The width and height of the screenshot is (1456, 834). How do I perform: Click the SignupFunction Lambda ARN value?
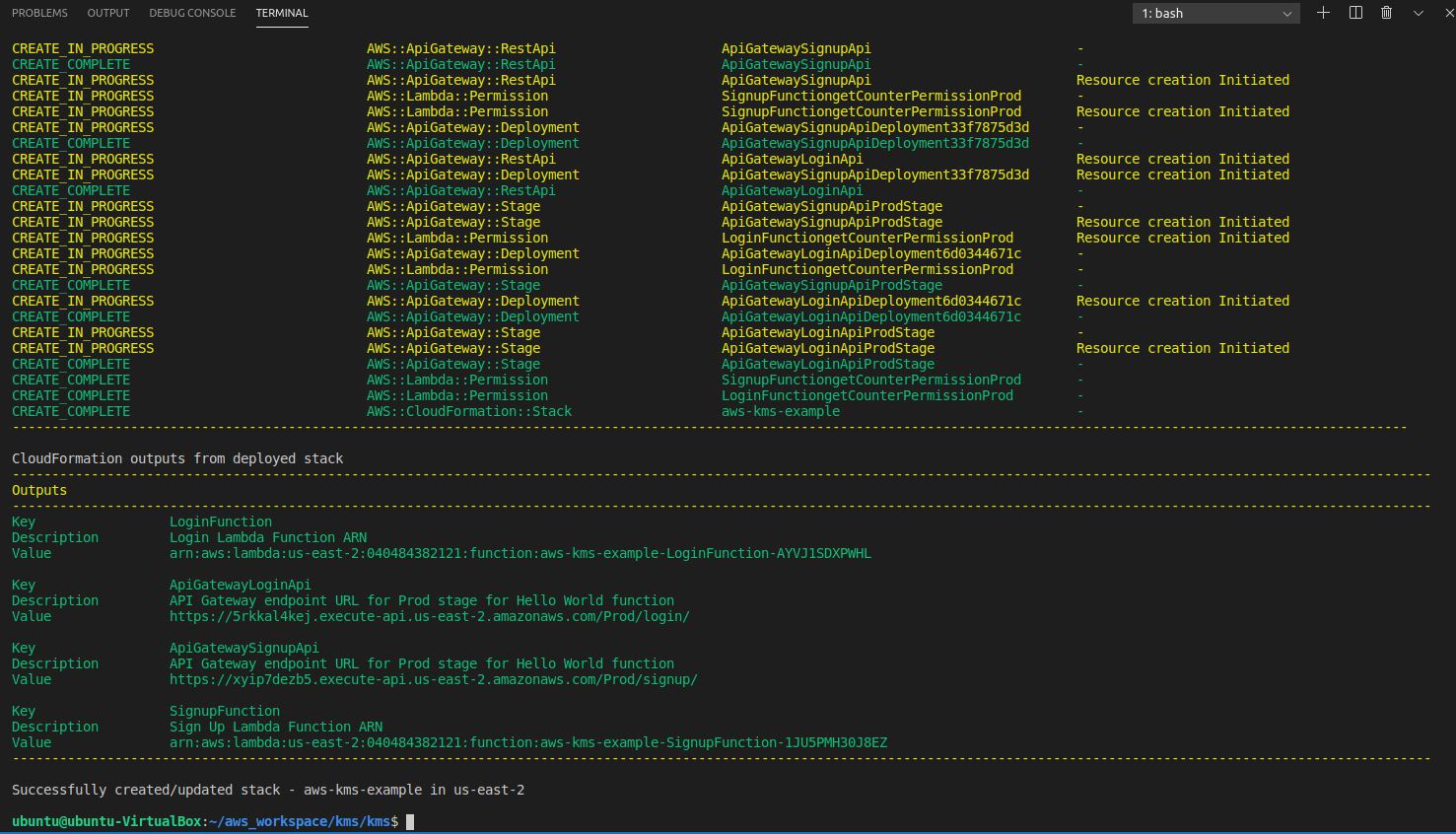[x=528, y=742]
